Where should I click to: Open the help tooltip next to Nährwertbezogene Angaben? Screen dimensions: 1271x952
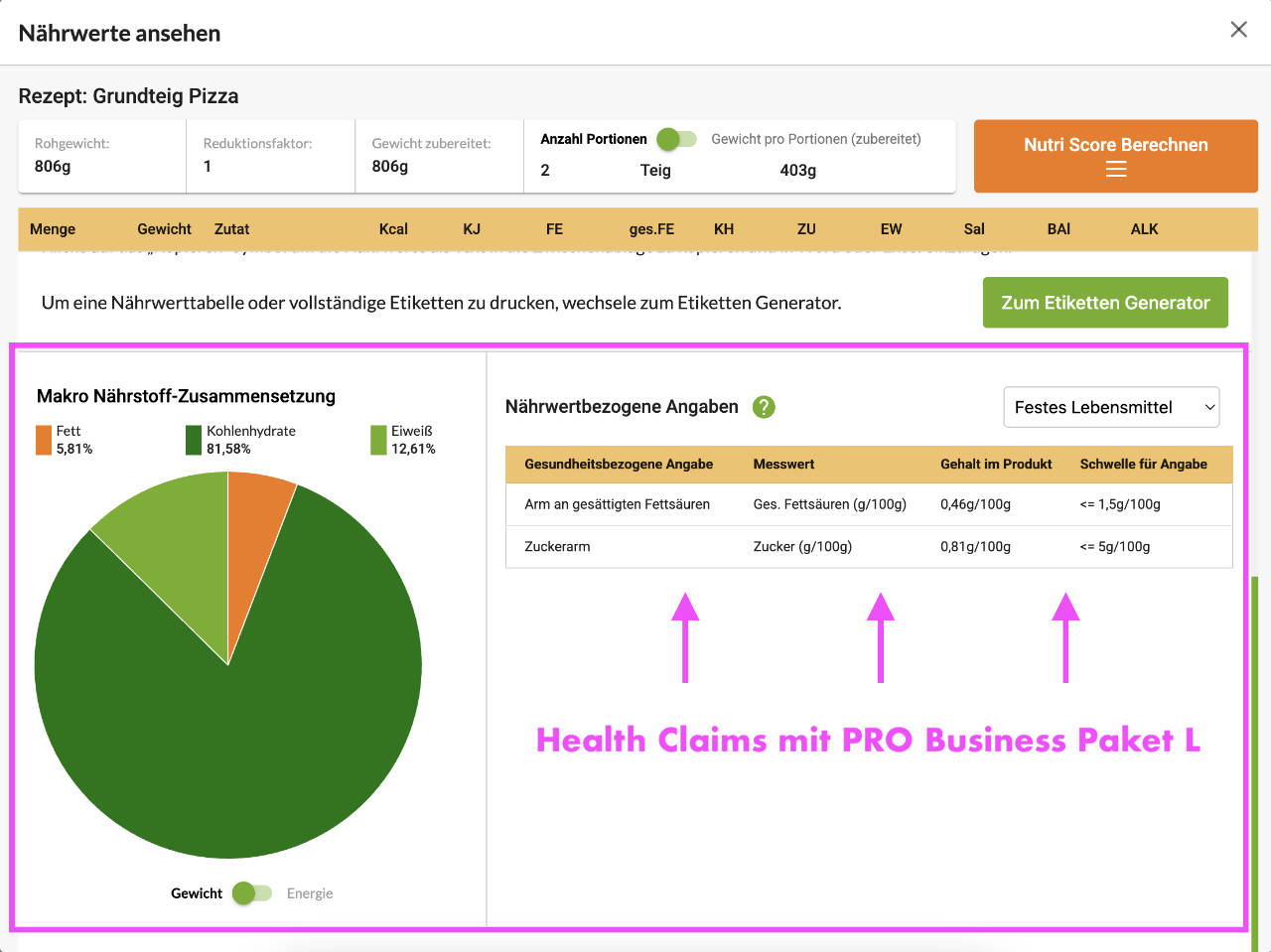click(762, 406)
